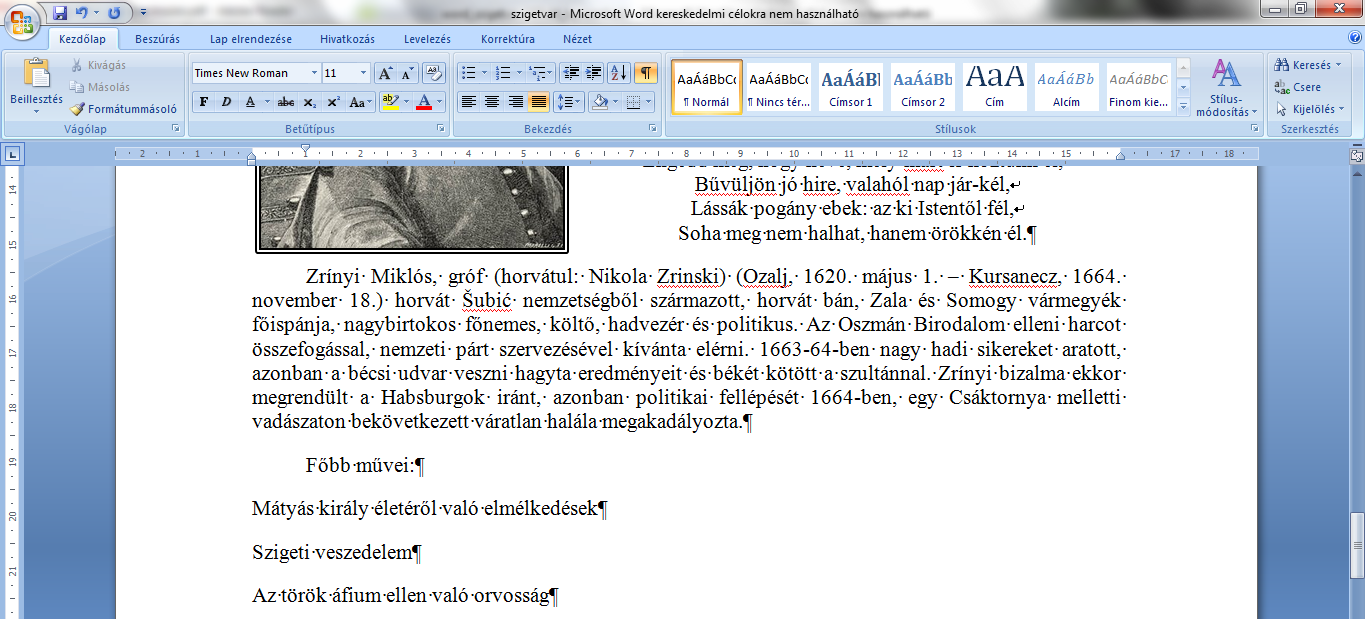Increase font size with the grow font icon
Image resolution: width=1365 pixels, height=619 pixels.
point(385,73)
